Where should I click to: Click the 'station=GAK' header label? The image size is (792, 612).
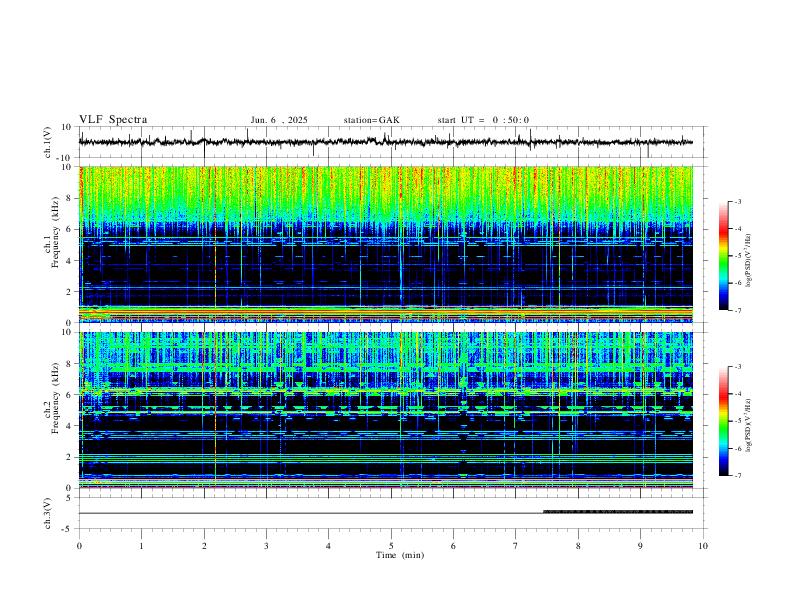coord(371,120)
